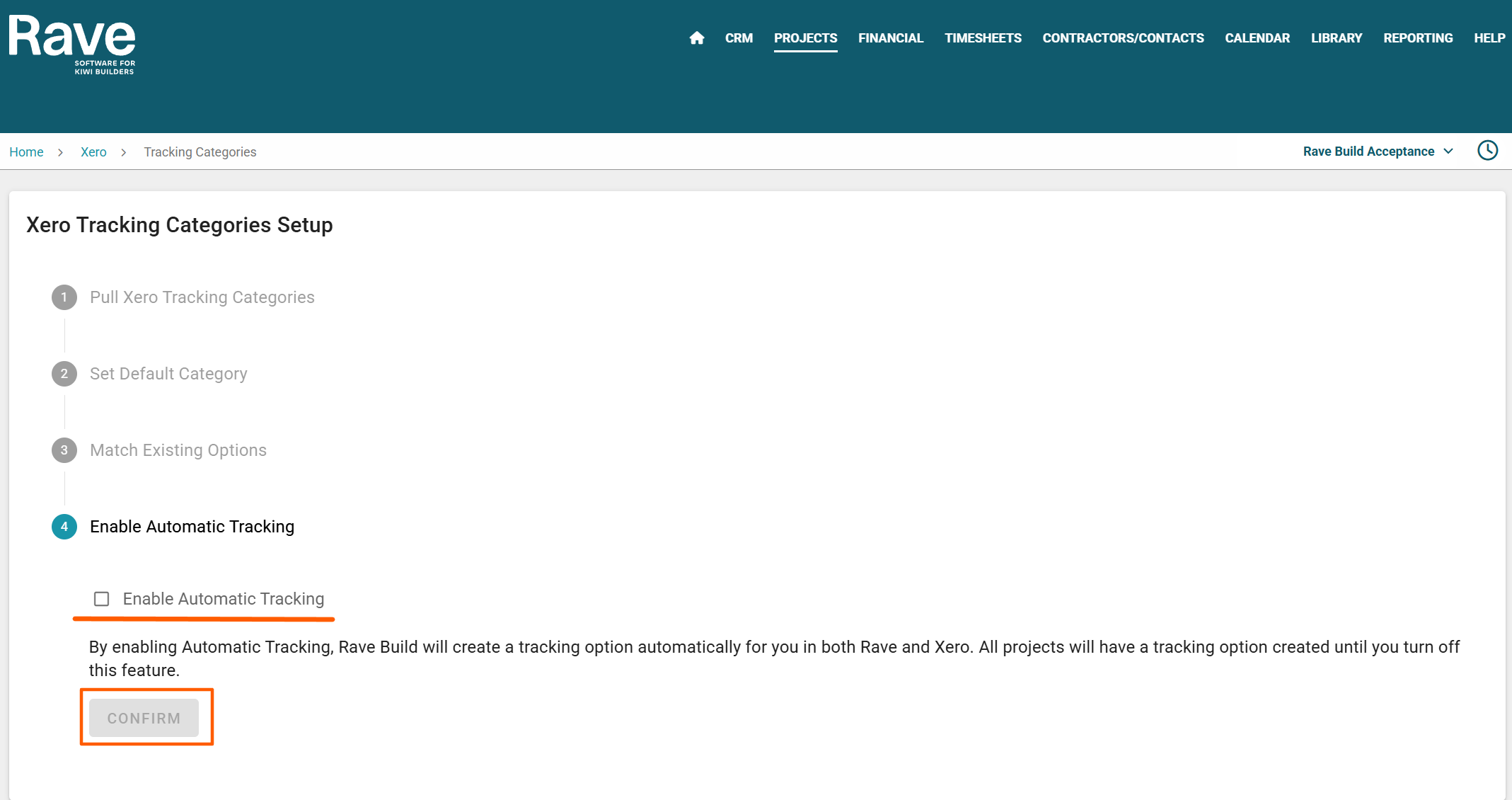The height and width of the screenshot is (800, 1512).
Task: Go to CONTRACTORS/CONTACTS menu
Action: (1123, 38)
